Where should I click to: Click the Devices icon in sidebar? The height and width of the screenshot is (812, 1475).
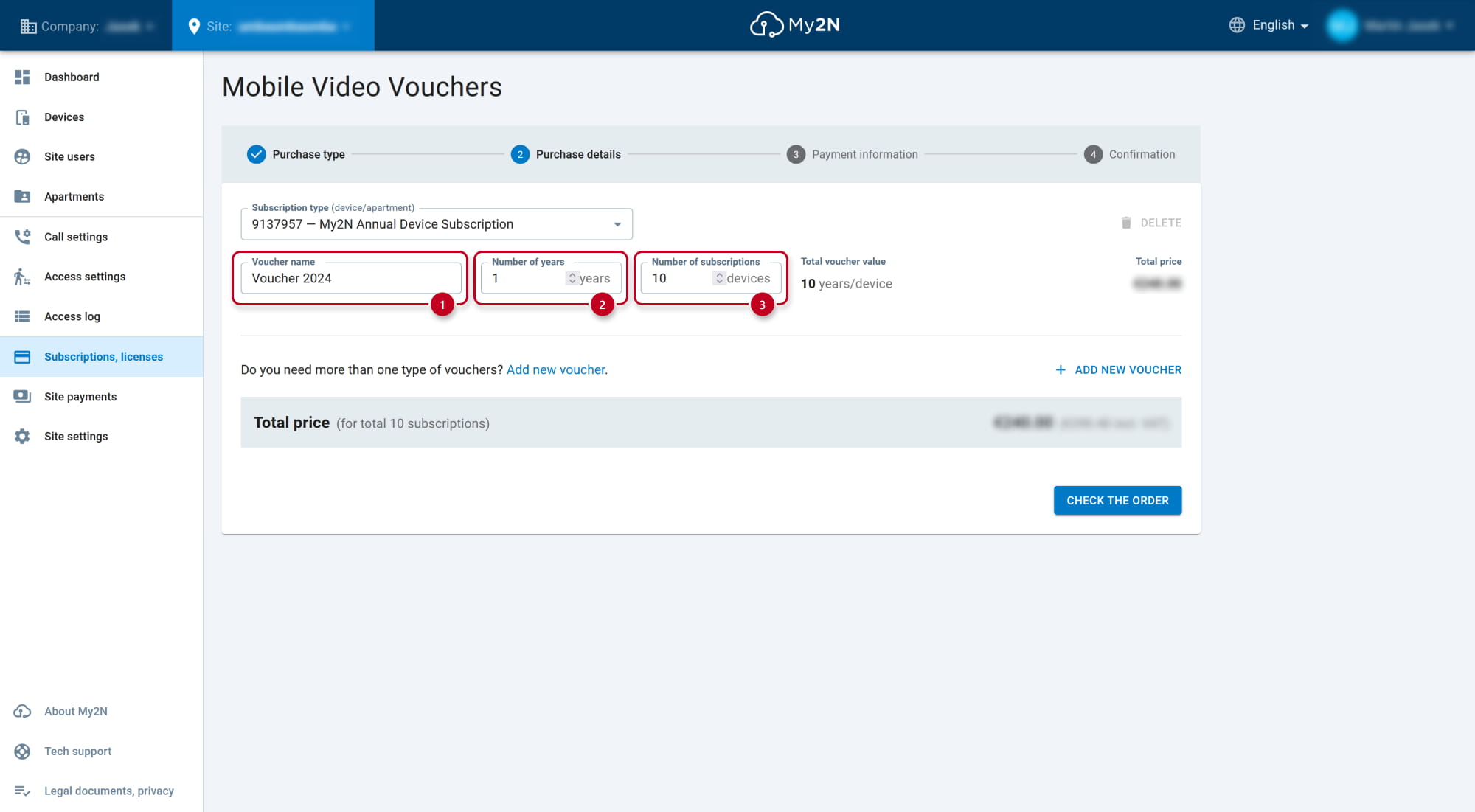[x=22, y=117]
